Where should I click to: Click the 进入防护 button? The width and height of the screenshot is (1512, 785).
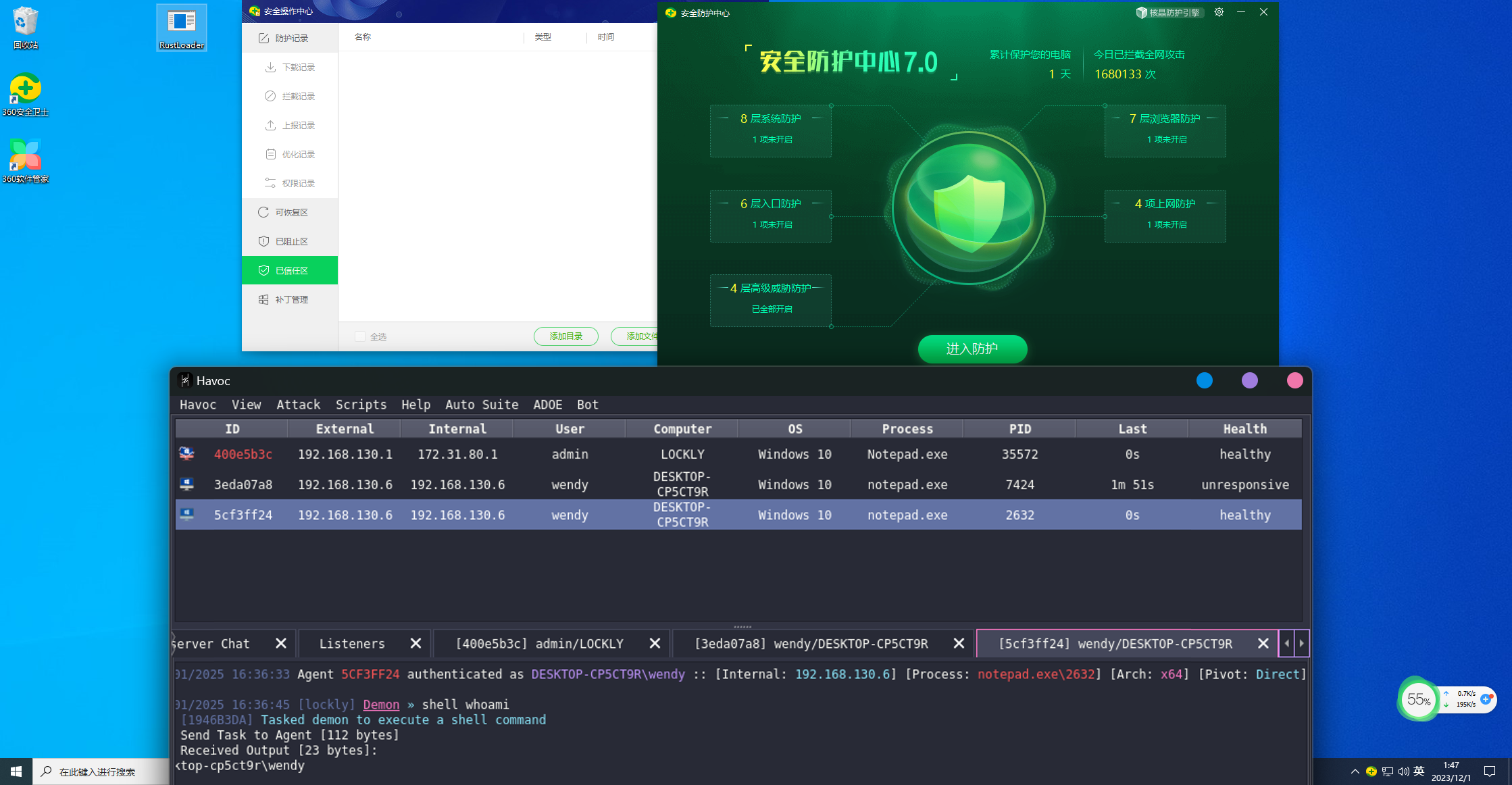click(x=972, y=349)
